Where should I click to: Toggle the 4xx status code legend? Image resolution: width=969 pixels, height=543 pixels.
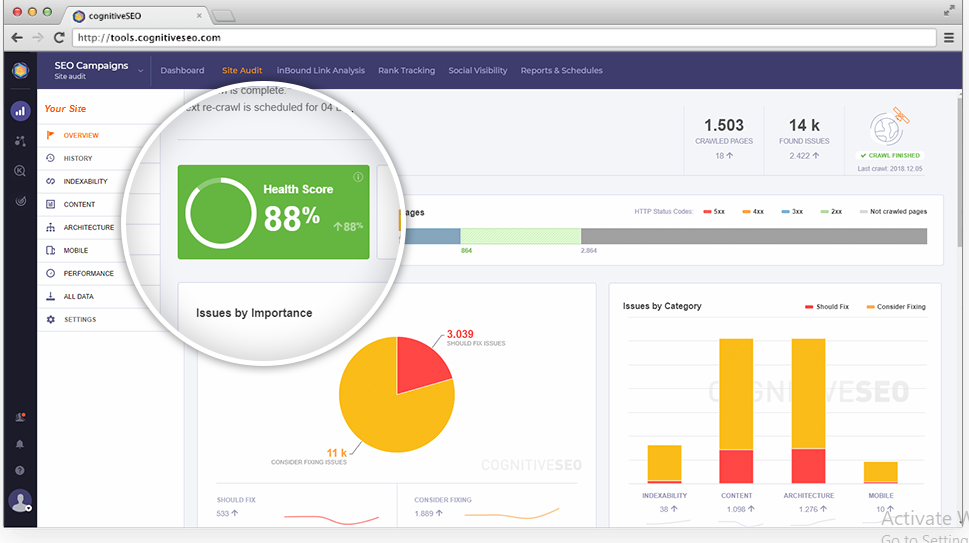tap(753, 211)
